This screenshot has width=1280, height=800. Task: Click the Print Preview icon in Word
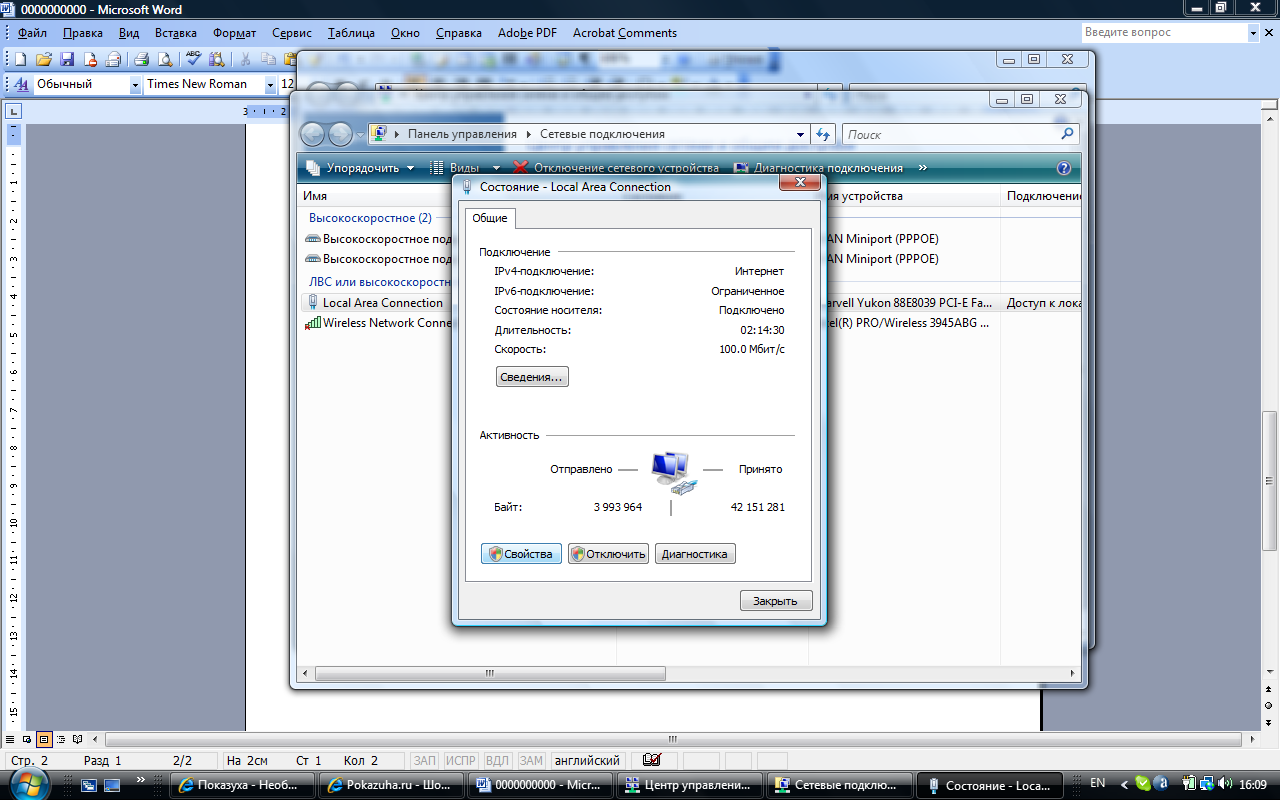pyautogui.click(x=164, y=59)
